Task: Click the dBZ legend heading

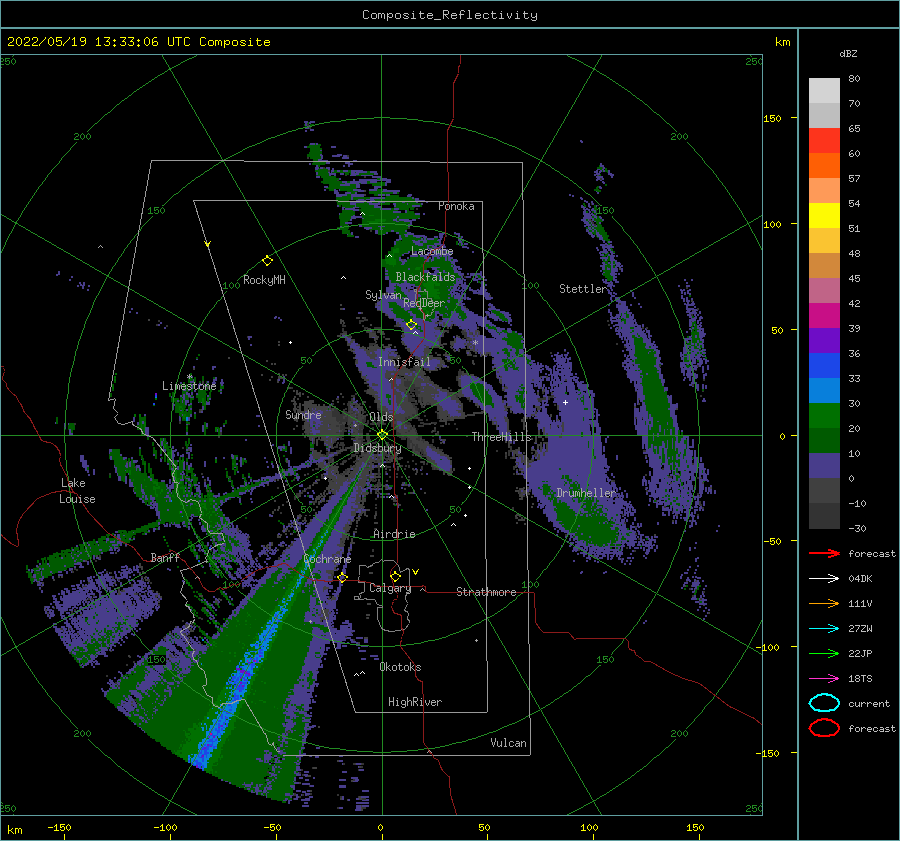Action: [x=848, y=53]
